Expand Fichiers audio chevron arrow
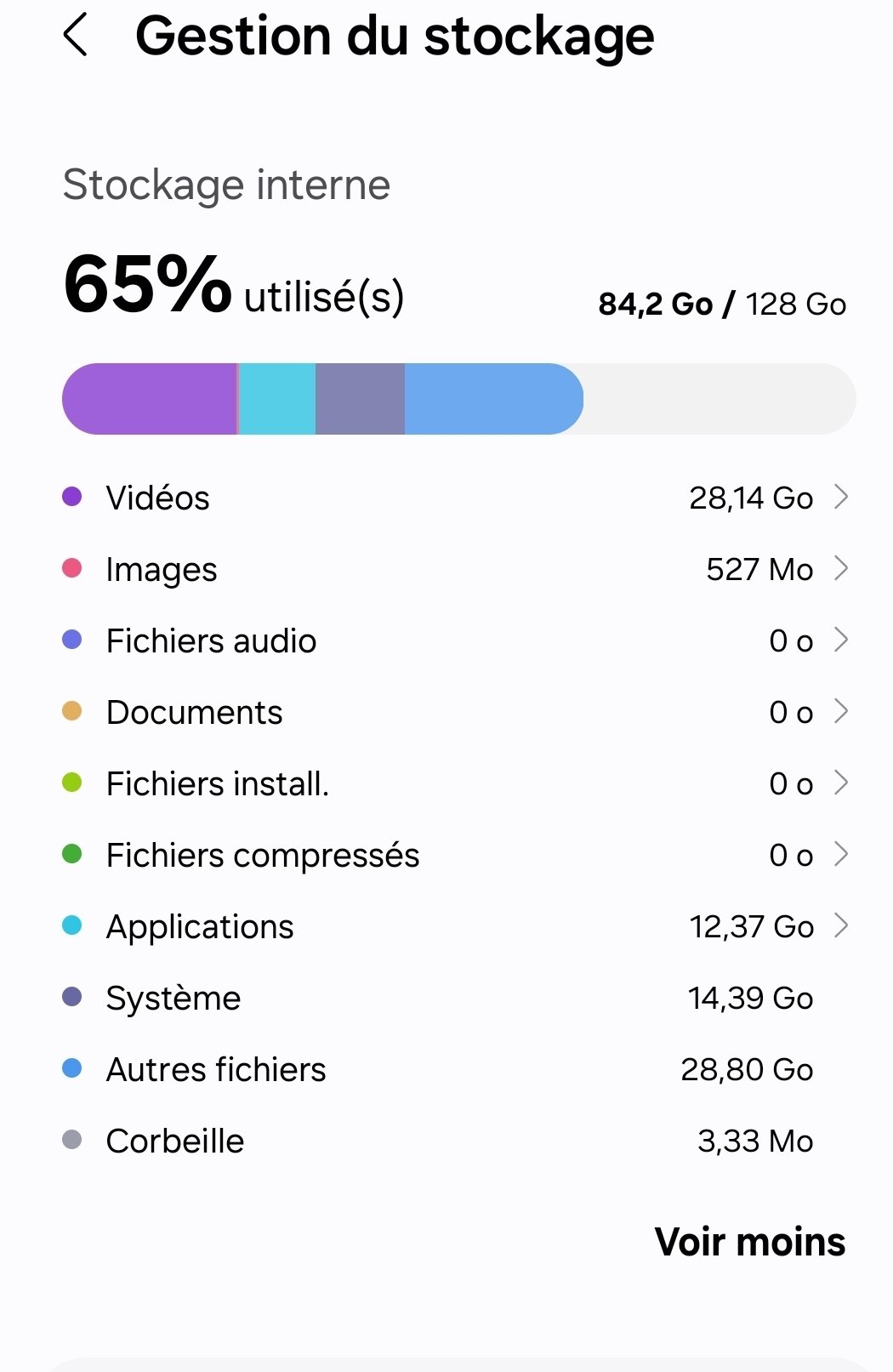 click(841, 640)
